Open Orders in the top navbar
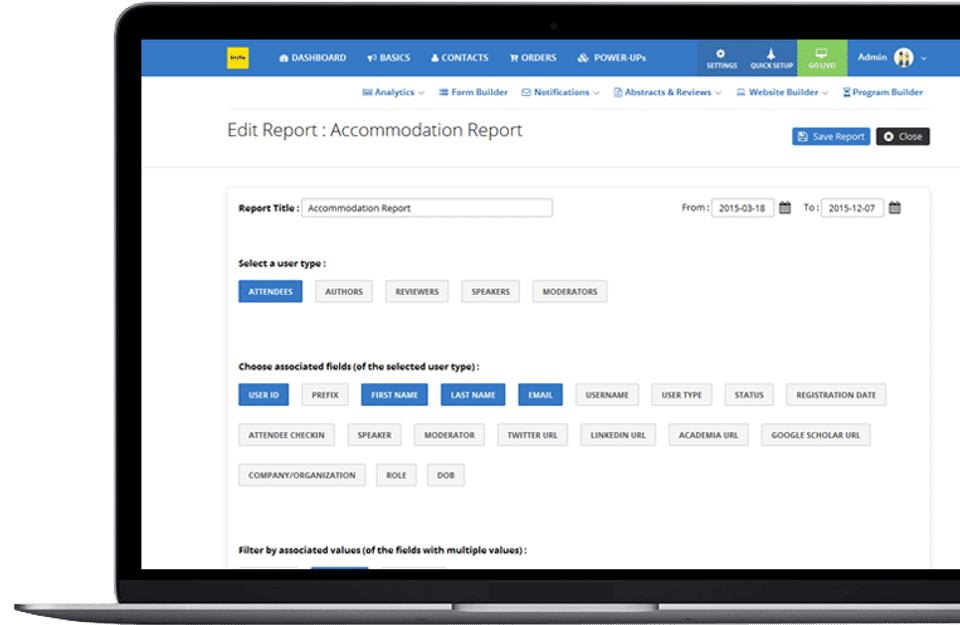This screenshot has height=625, width=960. tap(533, 58)
